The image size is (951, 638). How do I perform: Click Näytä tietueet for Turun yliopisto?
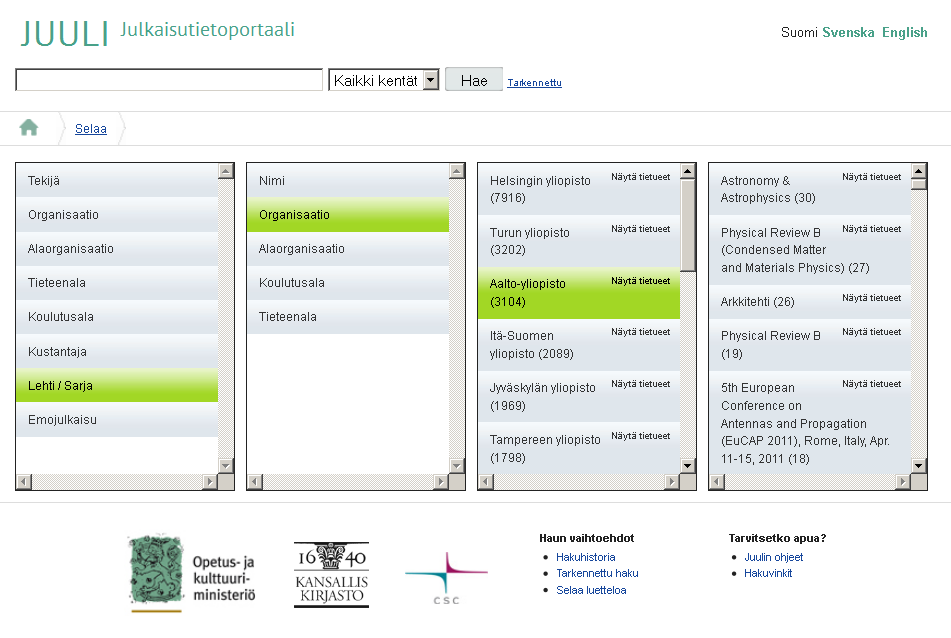[x=640, y=229]
